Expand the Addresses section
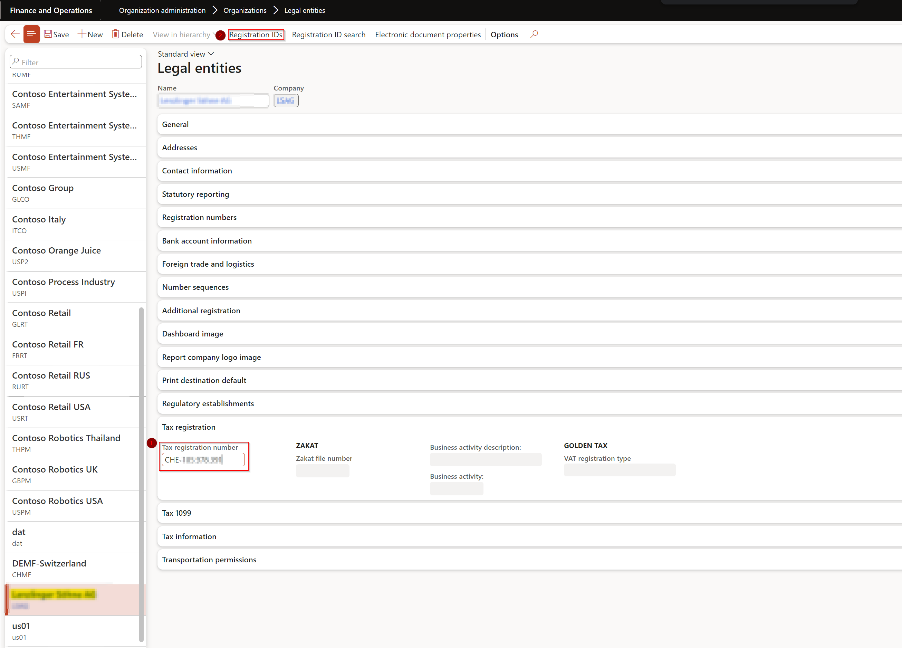 (x=529, y=147)
